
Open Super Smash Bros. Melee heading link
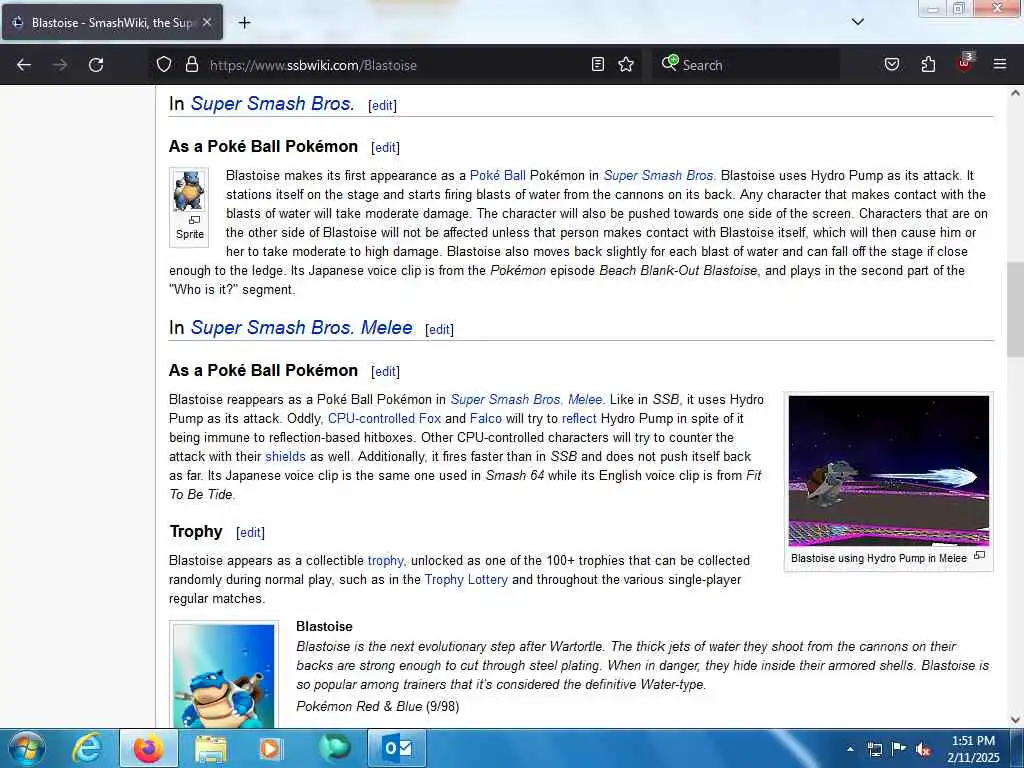point(302,327)
